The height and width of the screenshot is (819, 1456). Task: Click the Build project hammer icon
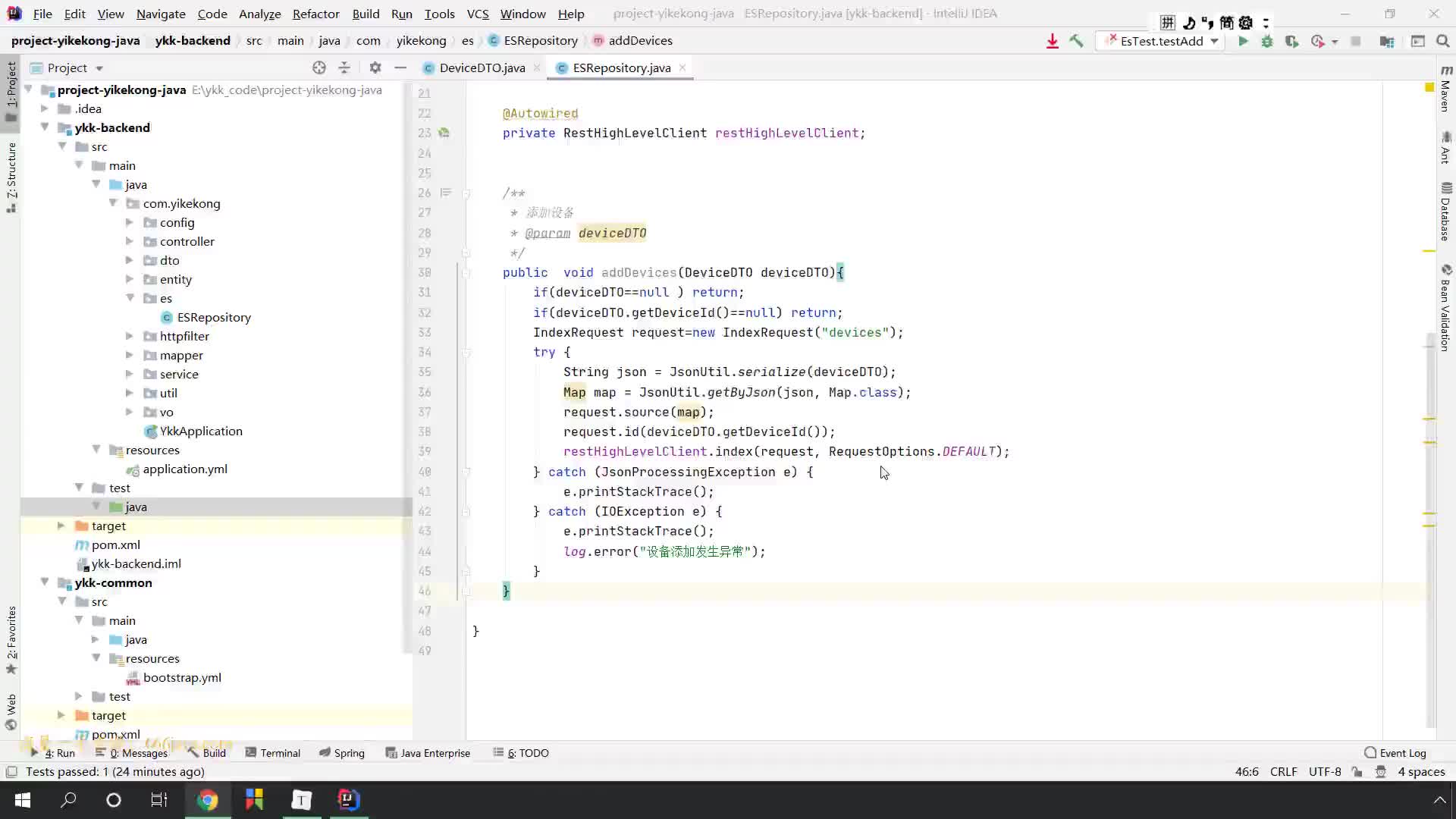tap(1078, 41)
